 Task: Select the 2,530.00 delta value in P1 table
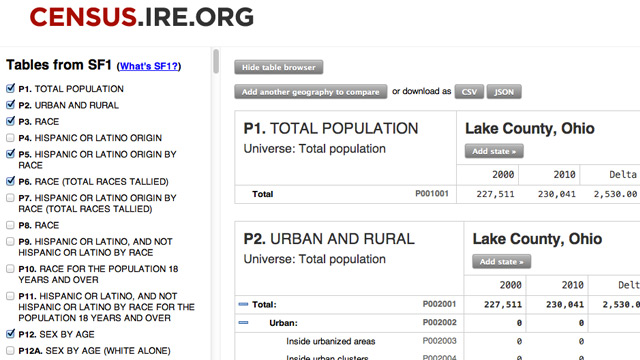pyautogui.click(x=615, y=194)
